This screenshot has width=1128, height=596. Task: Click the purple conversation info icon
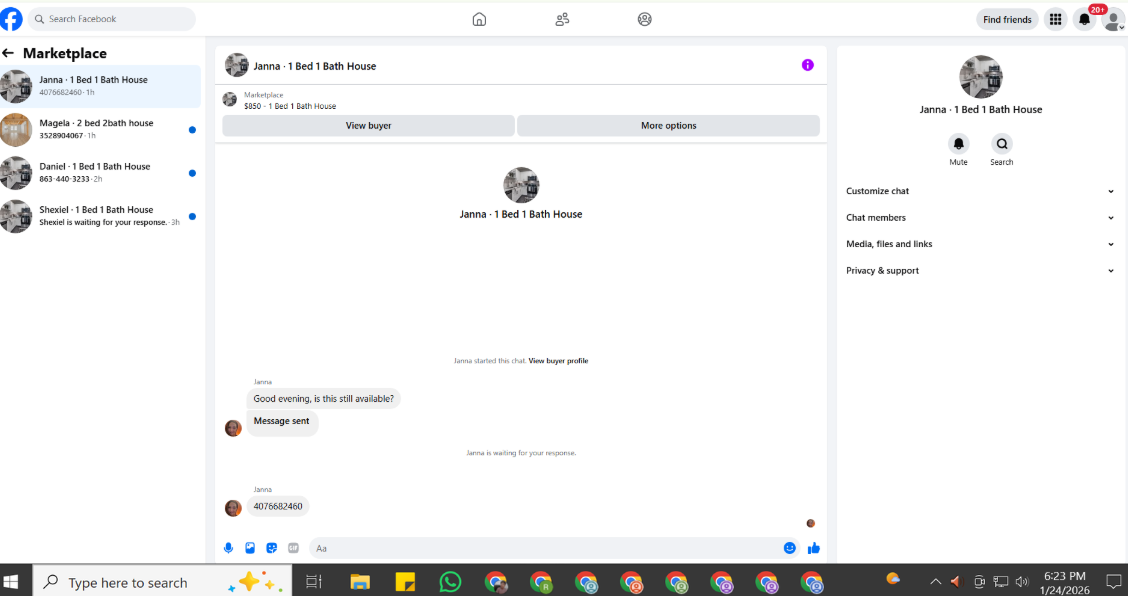tap(808, 66)
